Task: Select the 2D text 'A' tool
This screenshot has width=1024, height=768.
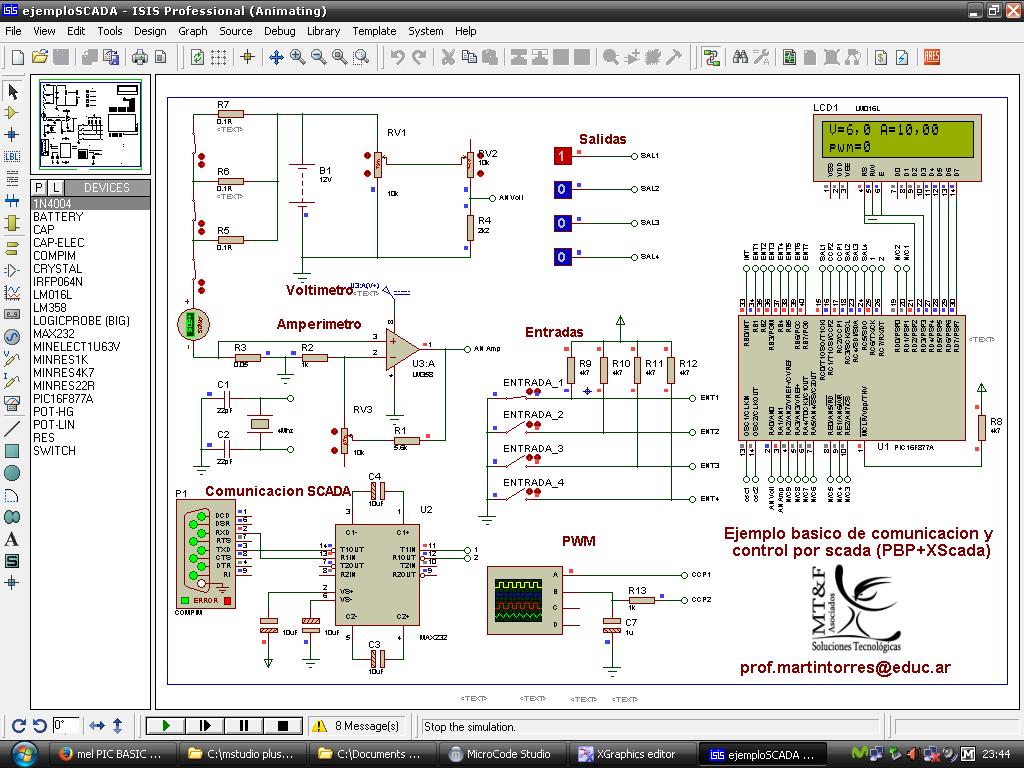Action: (x=13, y=539)
